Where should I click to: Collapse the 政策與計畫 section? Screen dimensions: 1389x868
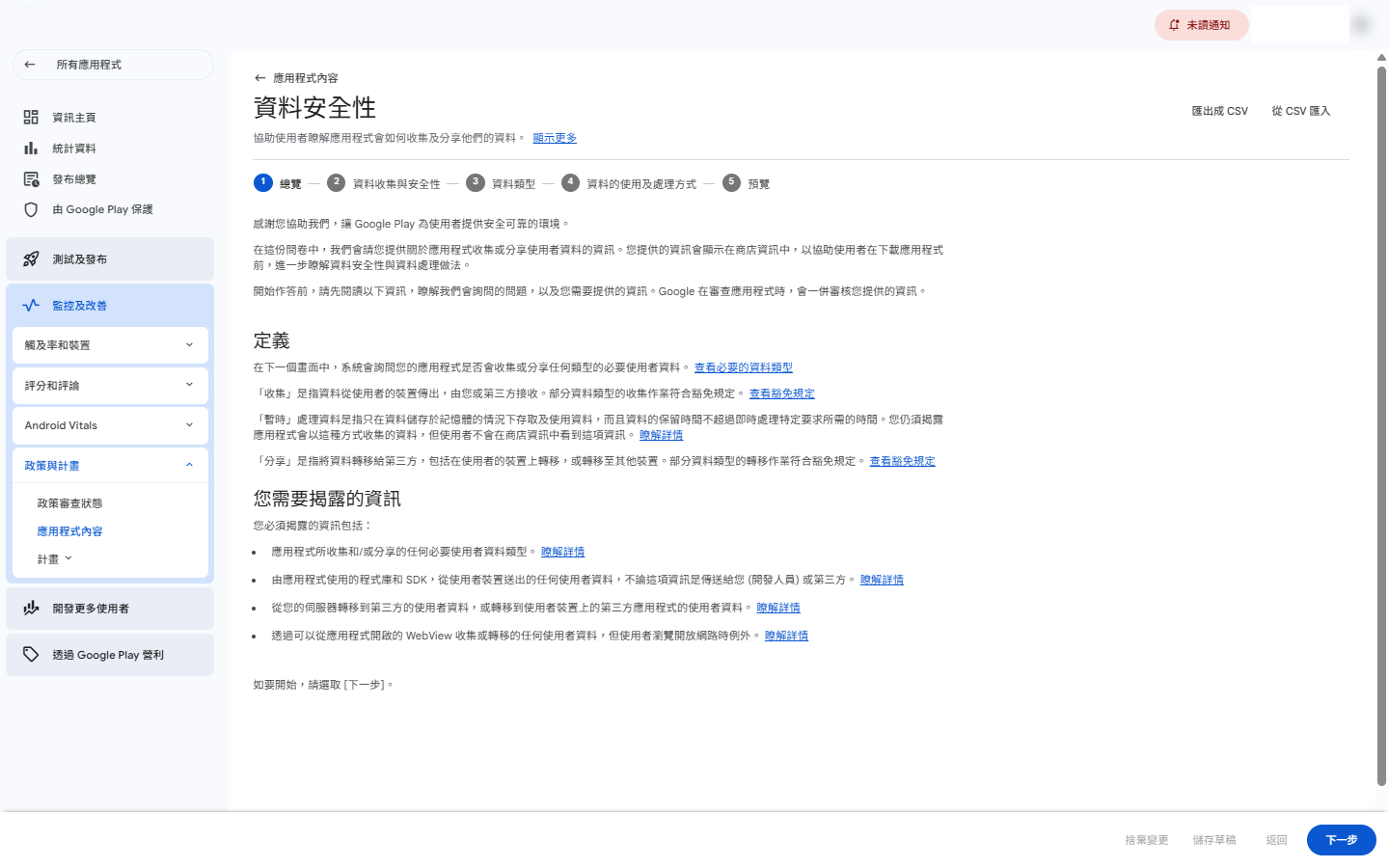[x=110, y=466]
